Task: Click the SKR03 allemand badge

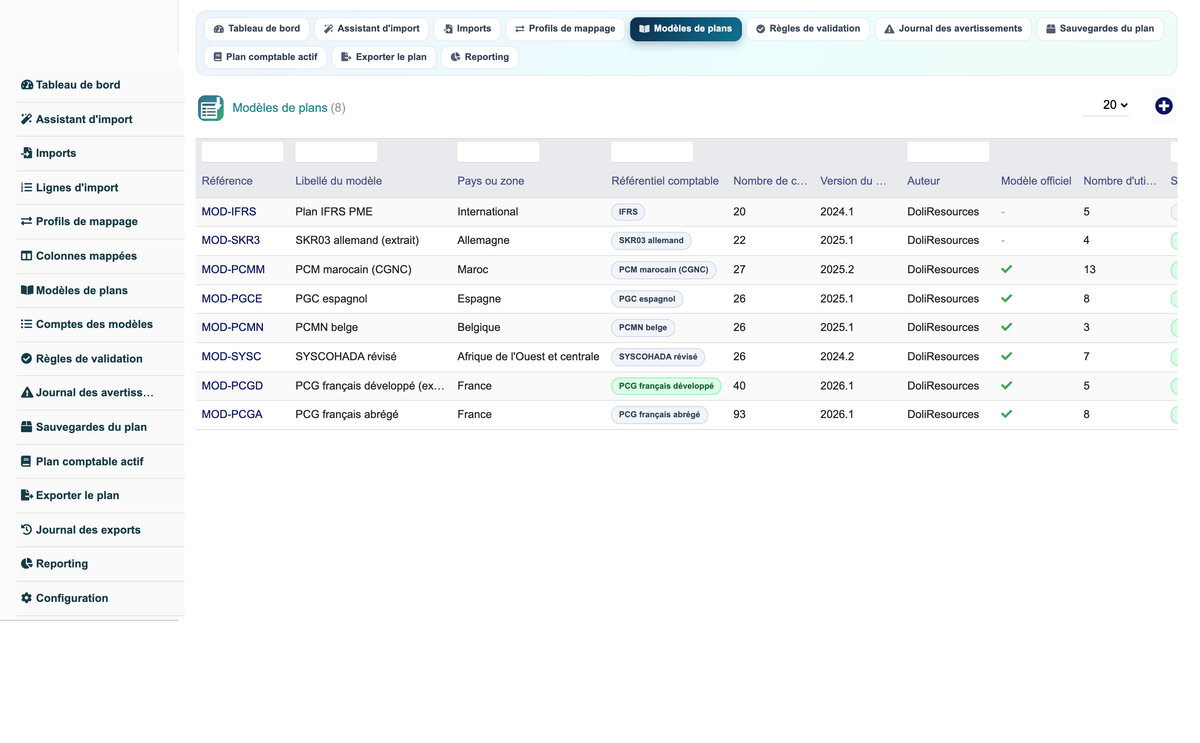Action: (651, 241)
